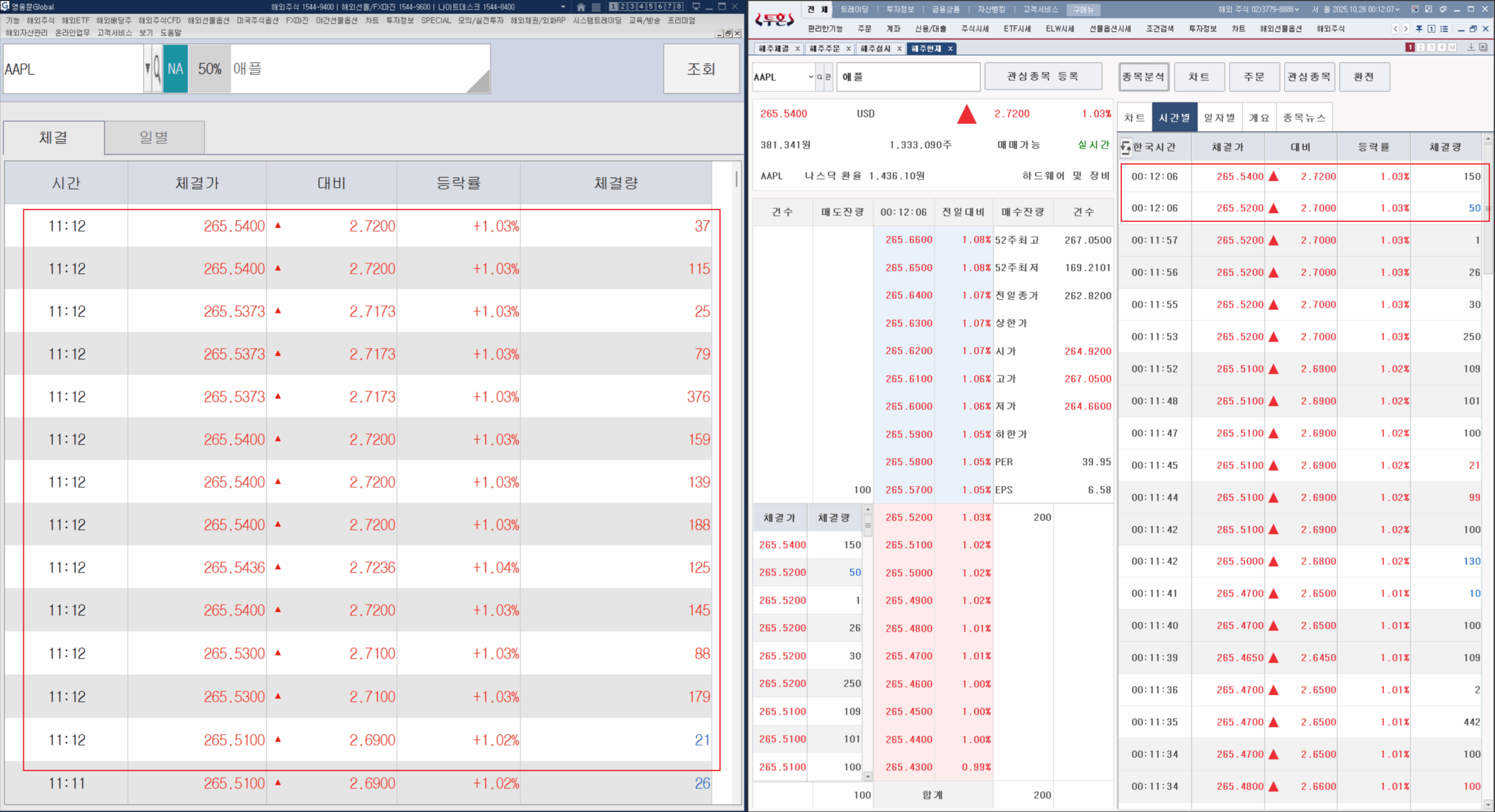The image size is (1495, 812).
Task: Click the magnifier search icon next to AAPL
Action: pos(157,69)
